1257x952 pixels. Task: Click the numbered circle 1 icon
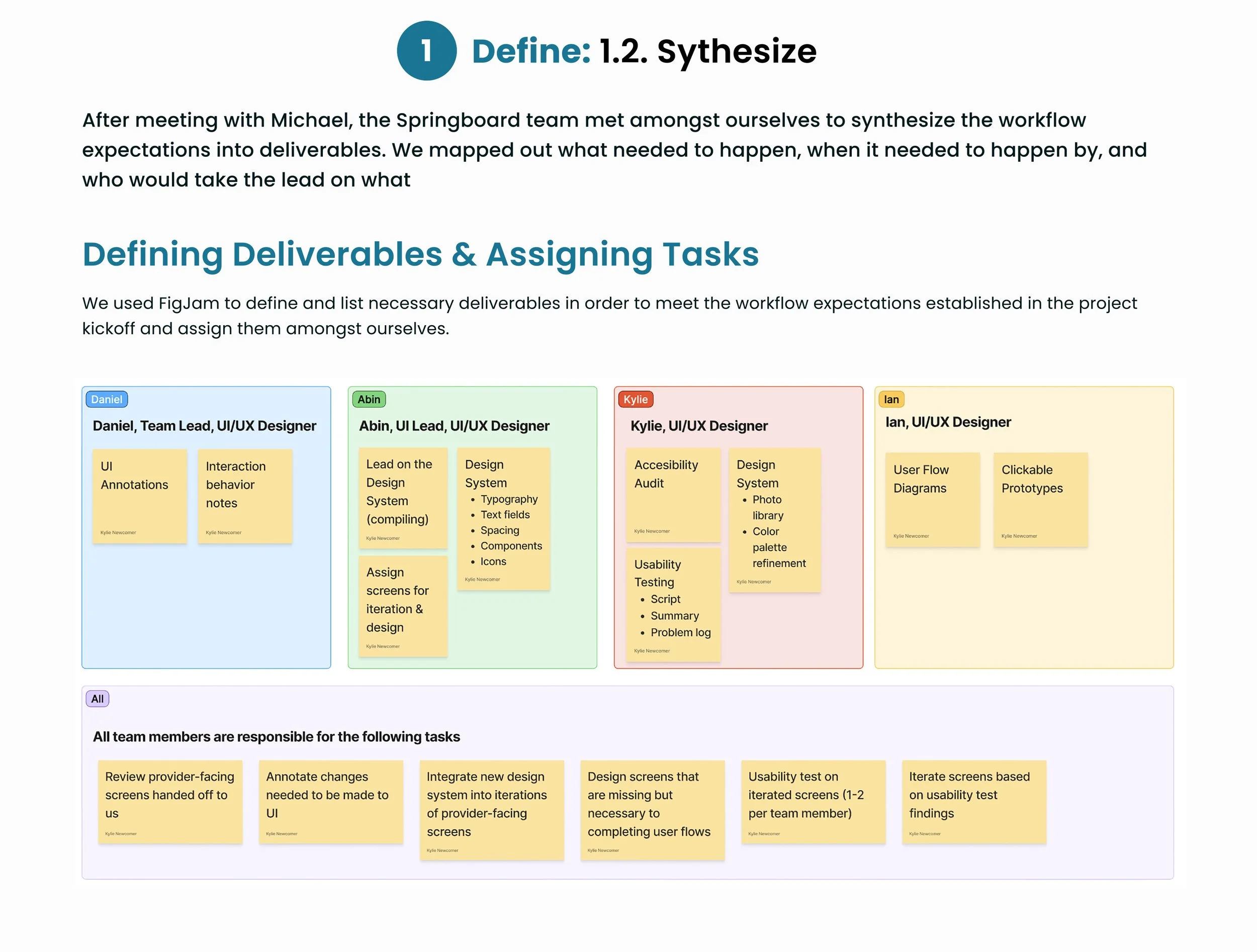click(426, 51)
